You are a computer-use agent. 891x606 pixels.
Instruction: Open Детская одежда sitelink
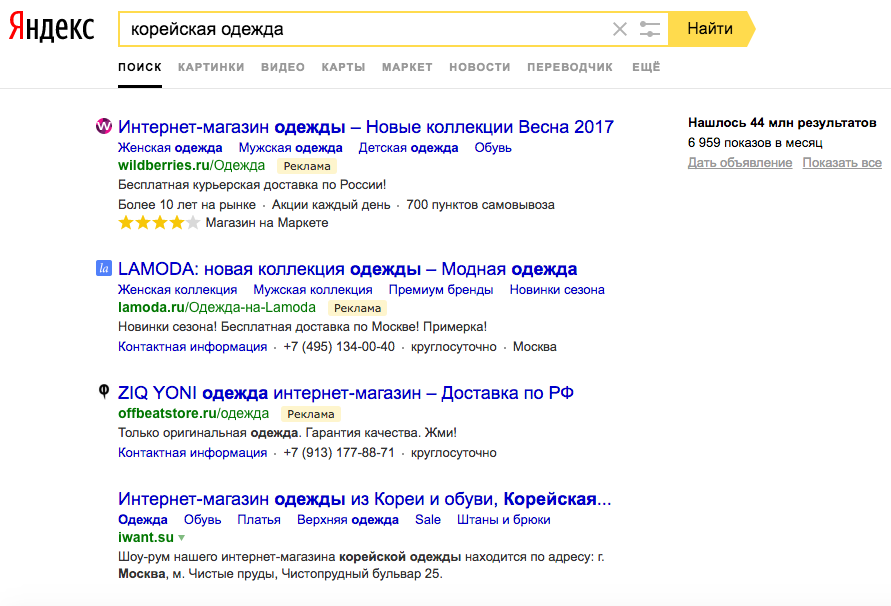tap(408, 148)
